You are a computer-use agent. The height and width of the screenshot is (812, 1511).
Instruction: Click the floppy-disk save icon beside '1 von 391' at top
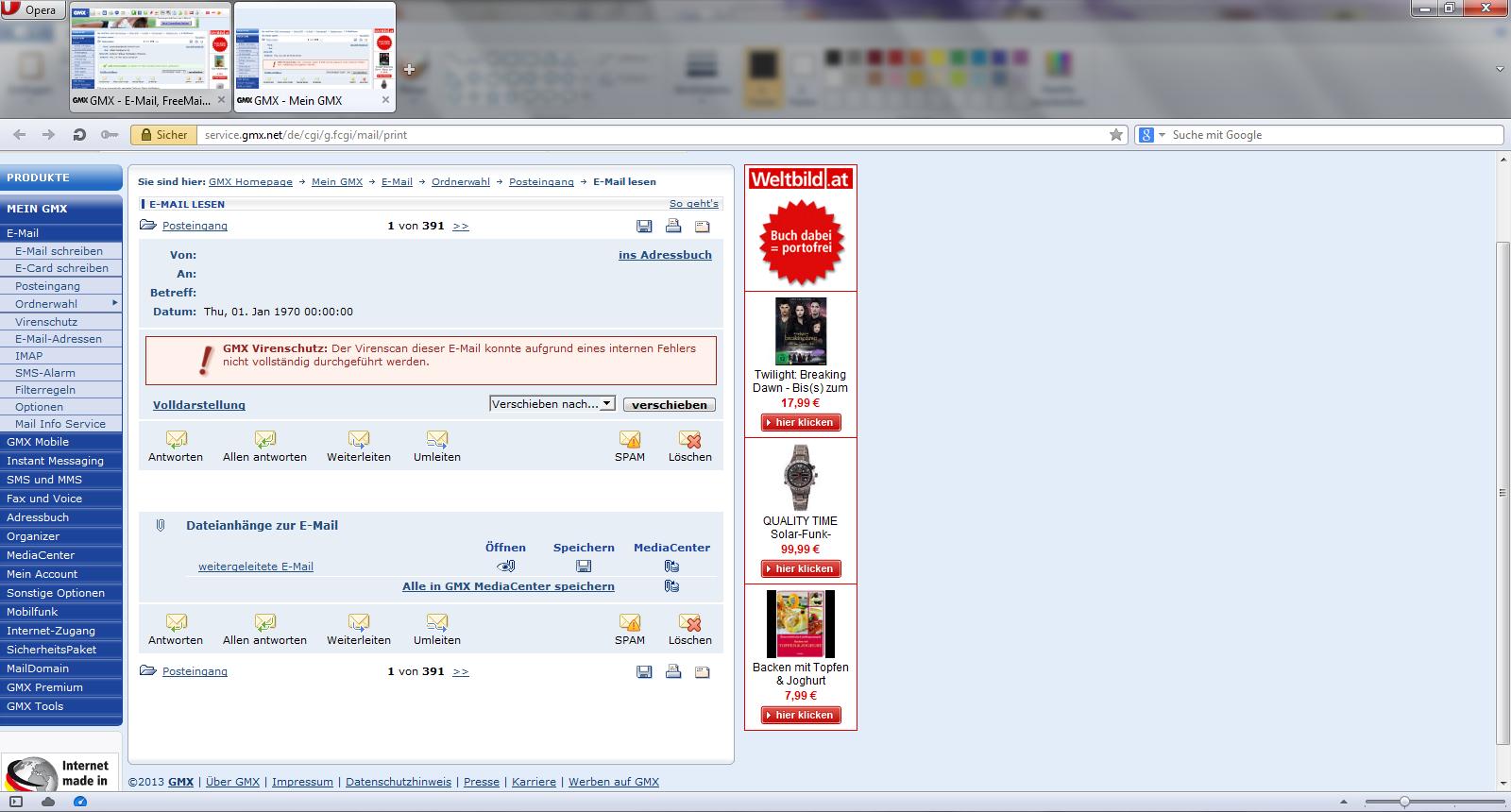tap(644, 226)
